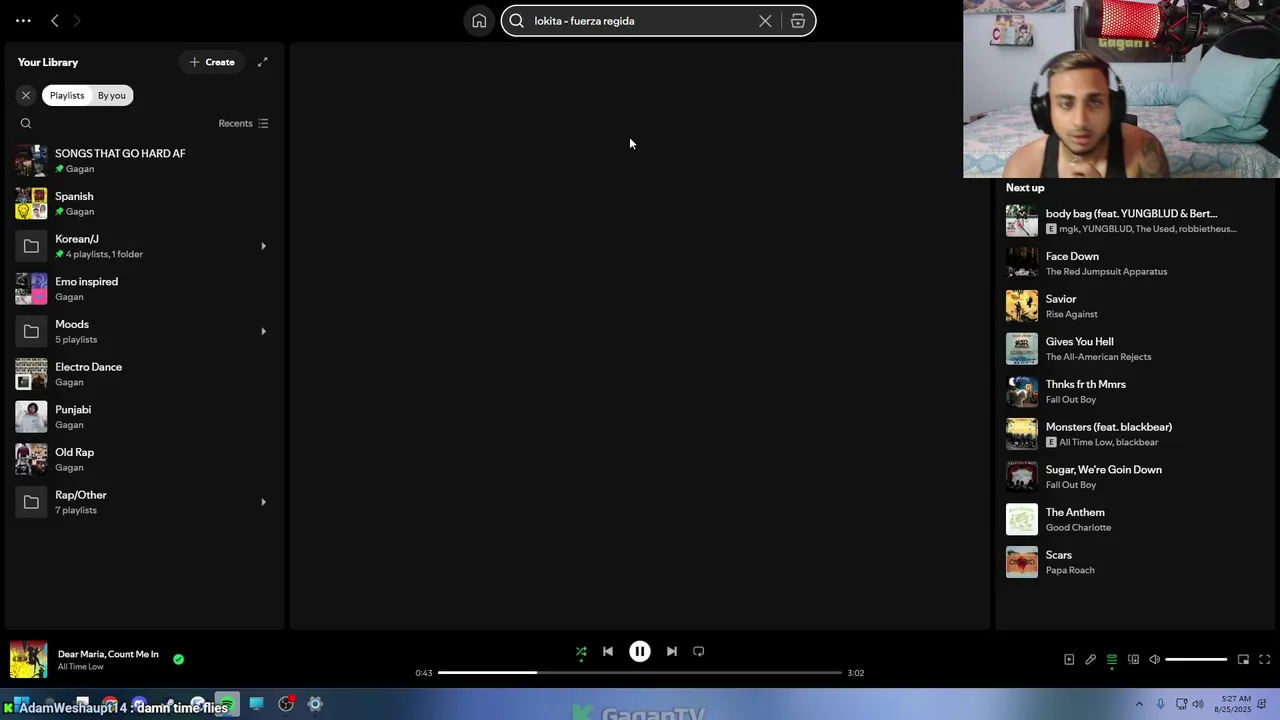The width and height of the screenshot is (1280, 720).
Task: Open the Now Playing view
Action: pos(1069,659)
